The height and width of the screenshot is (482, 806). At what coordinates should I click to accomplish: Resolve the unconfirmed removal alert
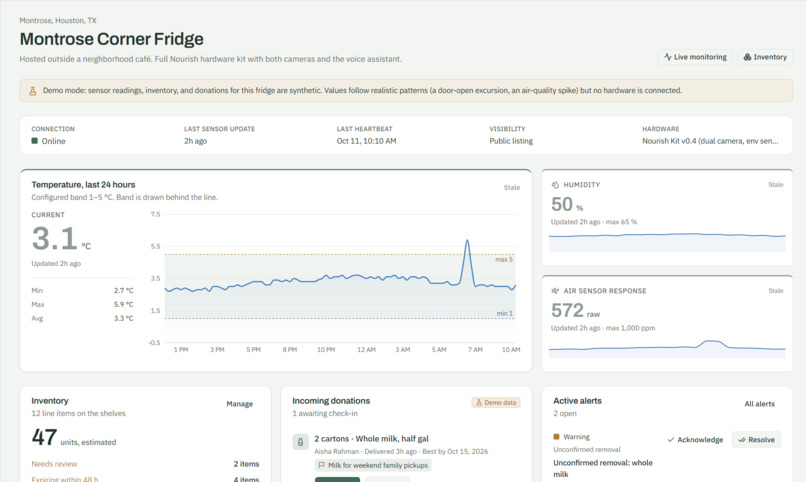[757, 440]
